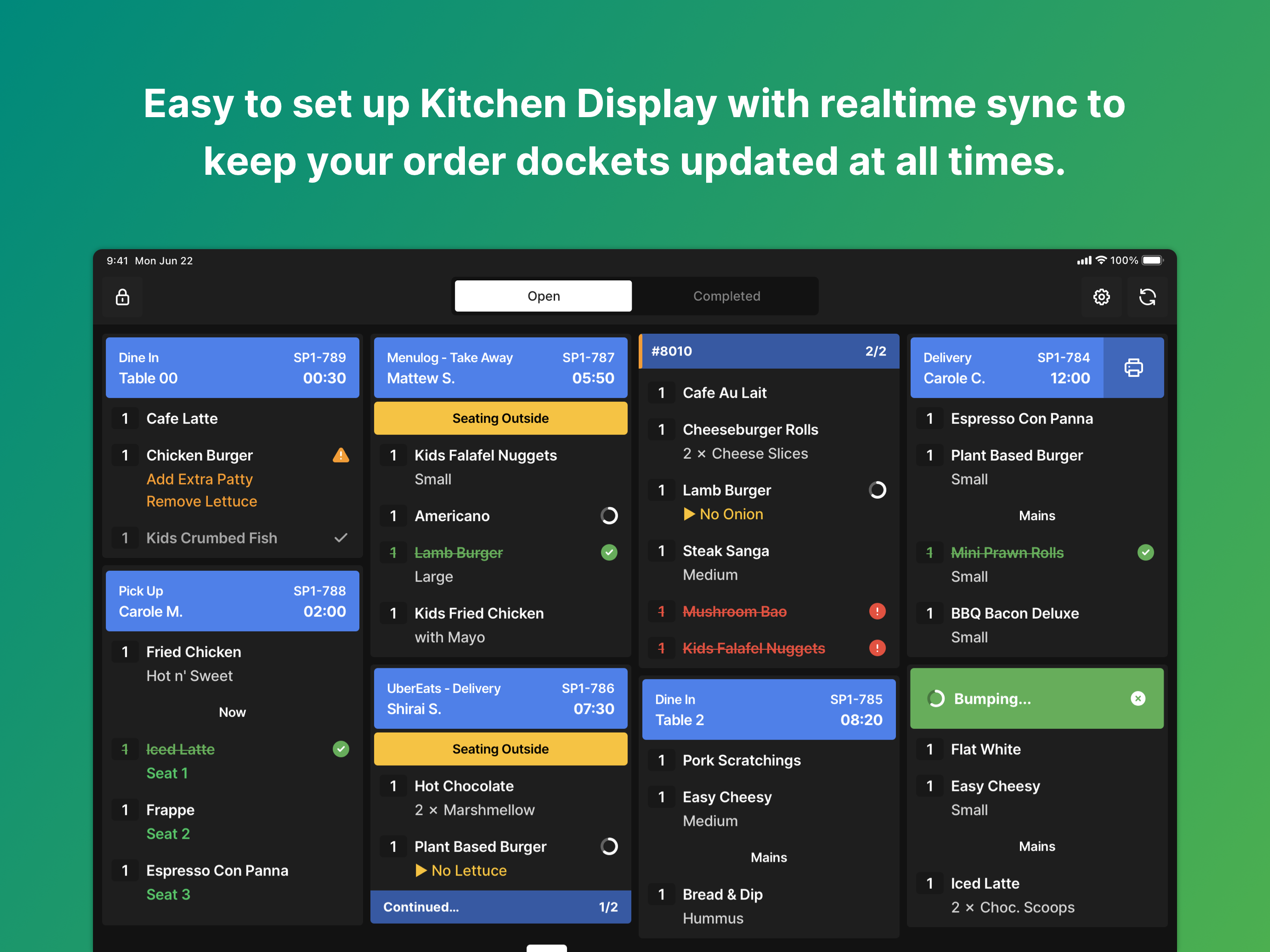Viewport: 1270px width, 952px height.
Task: Select the Dine In Table 2 header
Action: 769,710
